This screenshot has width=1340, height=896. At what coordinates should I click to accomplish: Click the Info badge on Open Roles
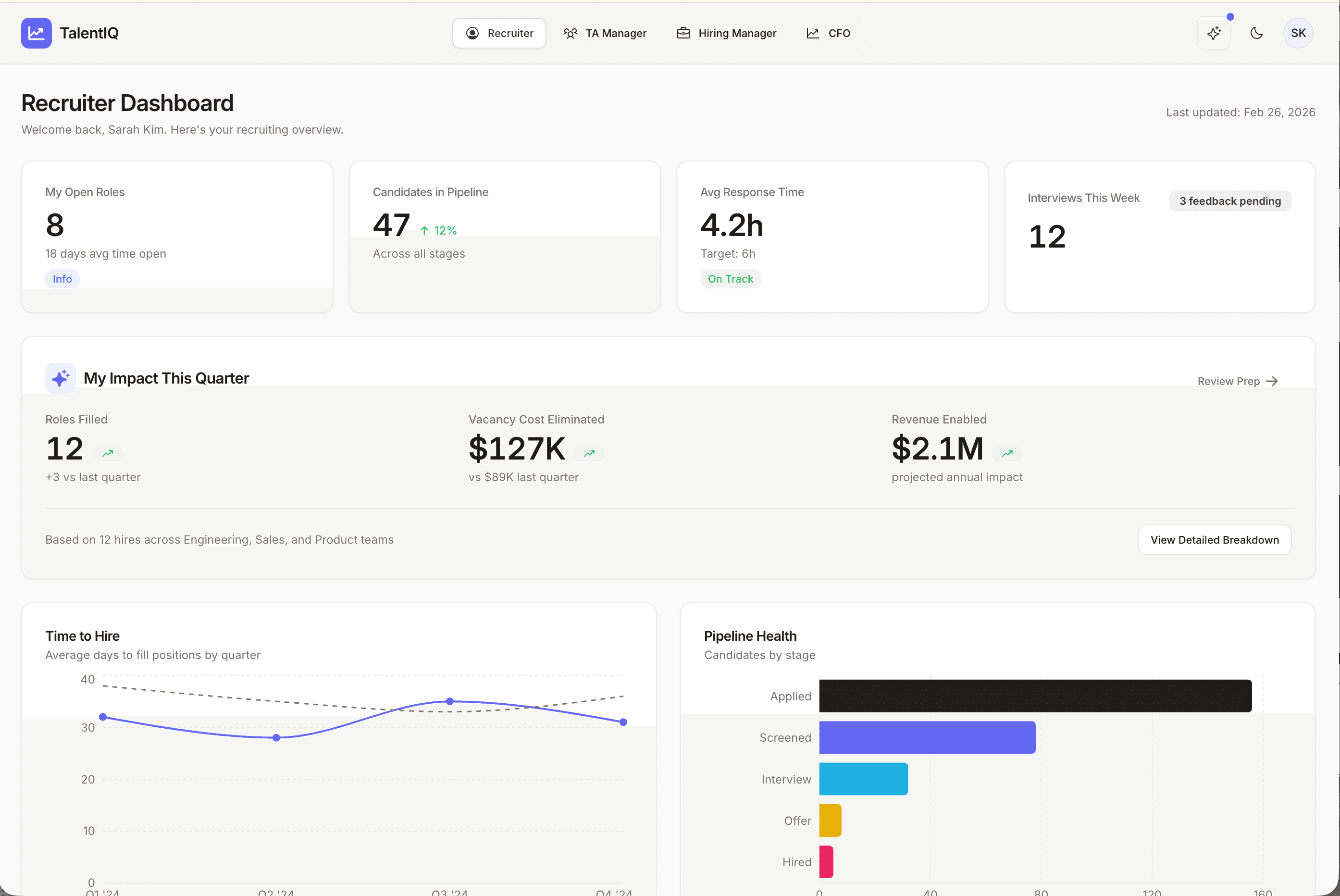coord(62,279)
